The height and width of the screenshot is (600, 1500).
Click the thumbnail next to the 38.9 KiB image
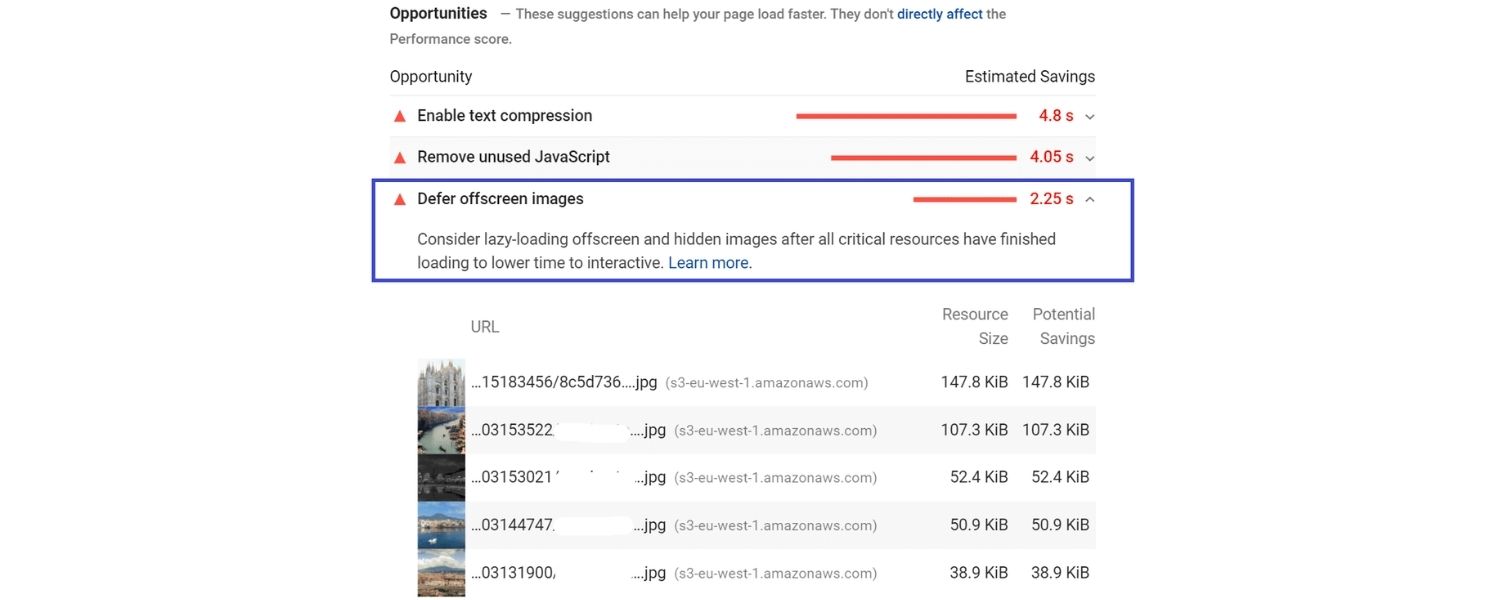[441, 572]
